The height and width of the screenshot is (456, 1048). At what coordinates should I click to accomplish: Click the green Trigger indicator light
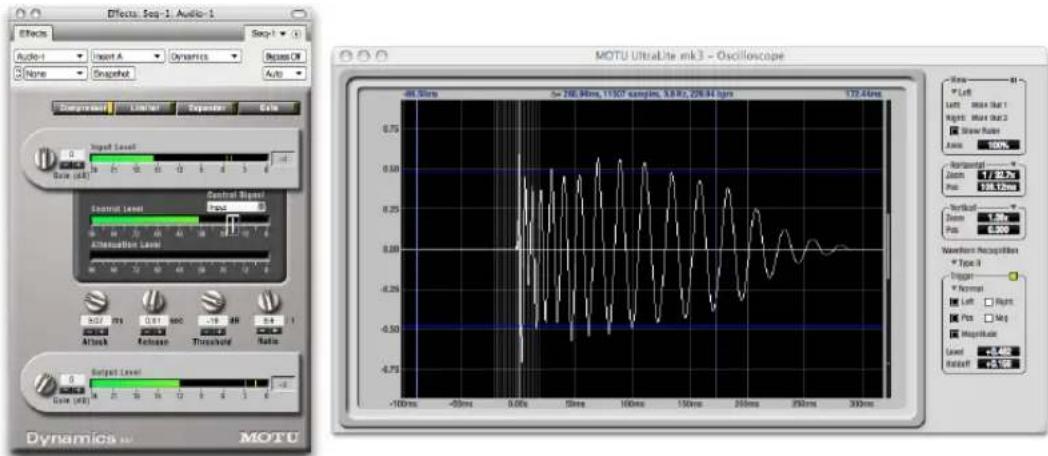coord(1013,275)
